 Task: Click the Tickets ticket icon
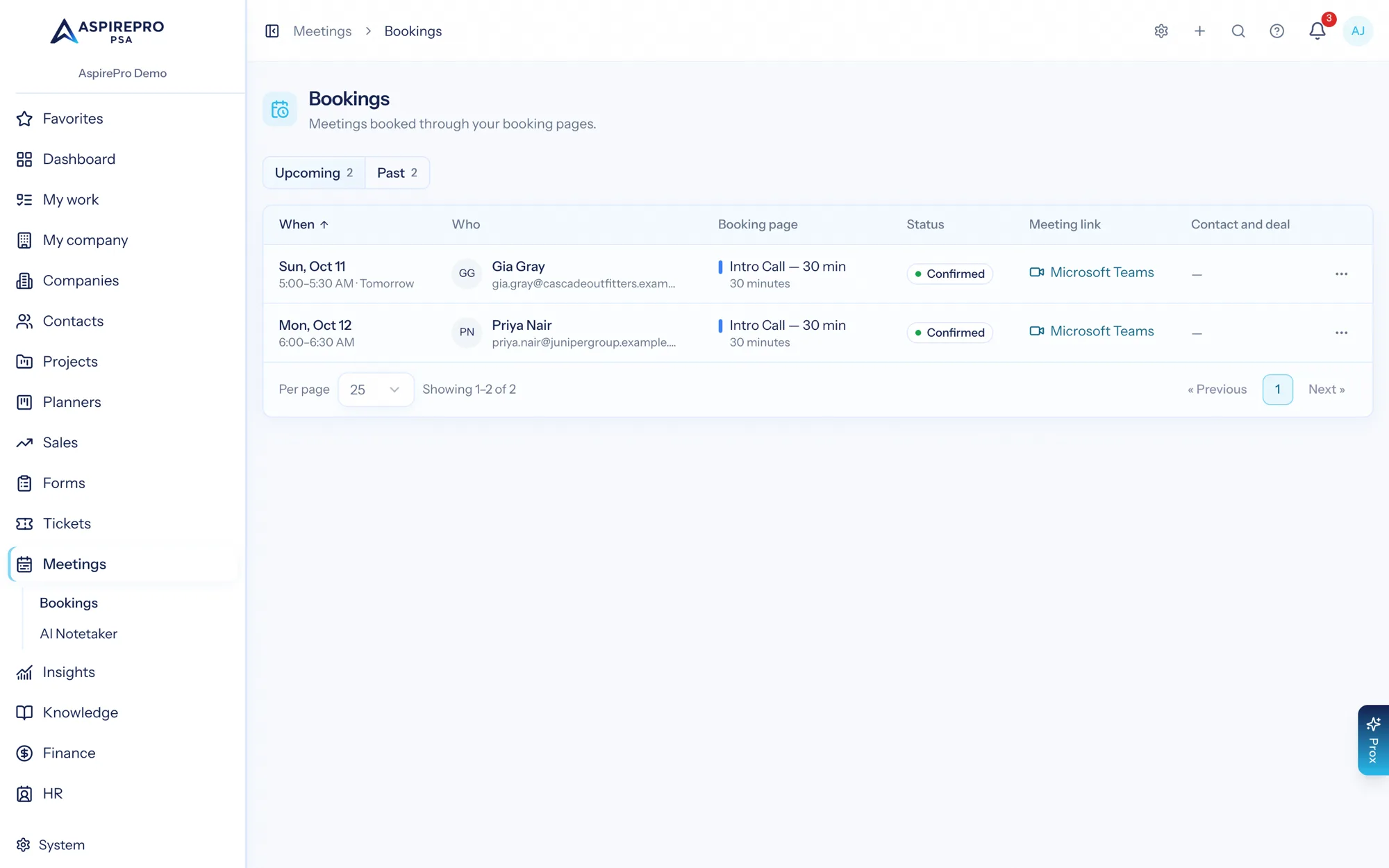tap(24, 524)
